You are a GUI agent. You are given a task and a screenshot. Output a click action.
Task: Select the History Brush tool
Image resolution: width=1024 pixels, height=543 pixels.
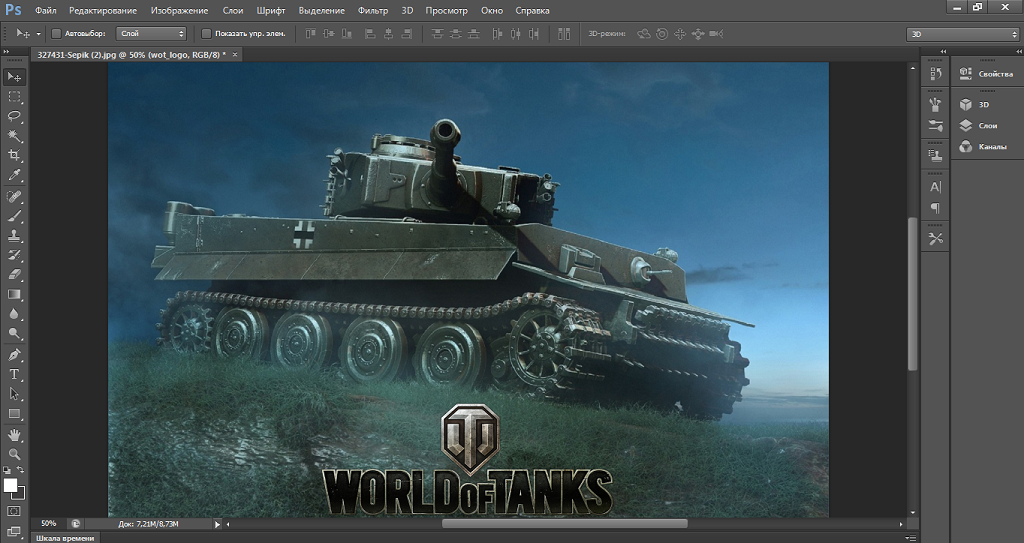click(14, 255)
